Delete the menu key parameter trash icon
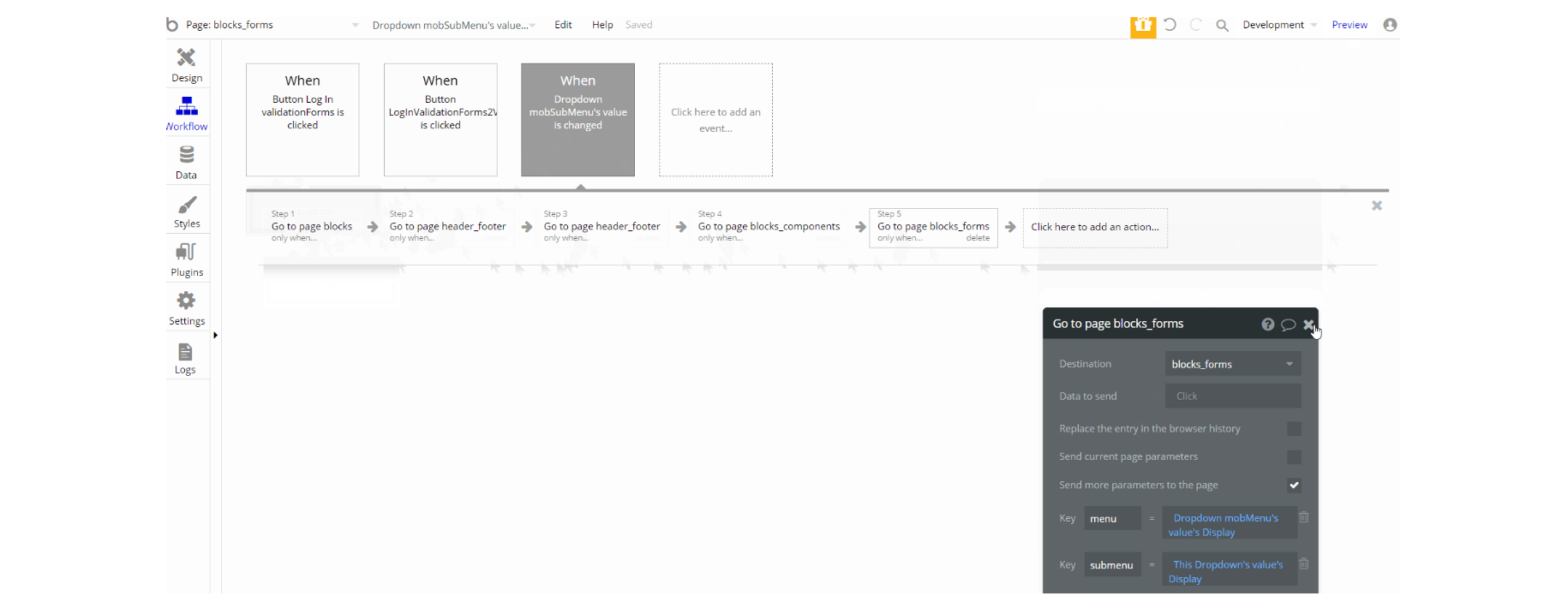The width and height of the screenshot is (1568, 596). tap(1304, 517)
